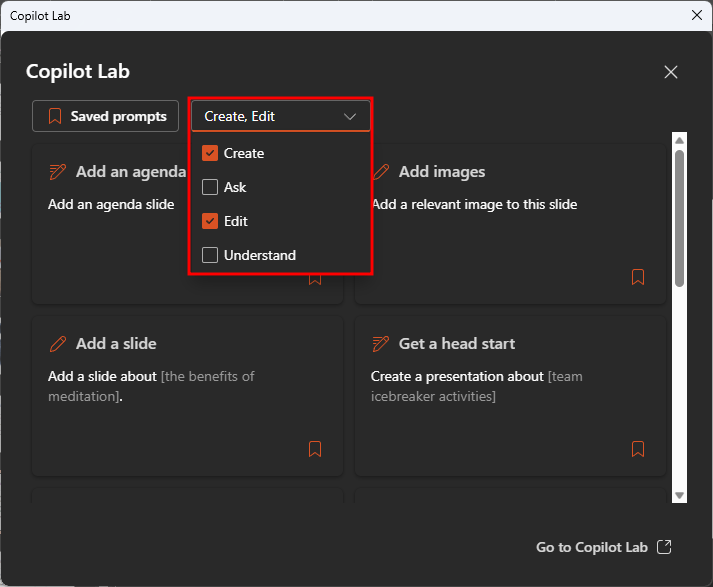Click the Copilot Lab heading

point(78,71)
